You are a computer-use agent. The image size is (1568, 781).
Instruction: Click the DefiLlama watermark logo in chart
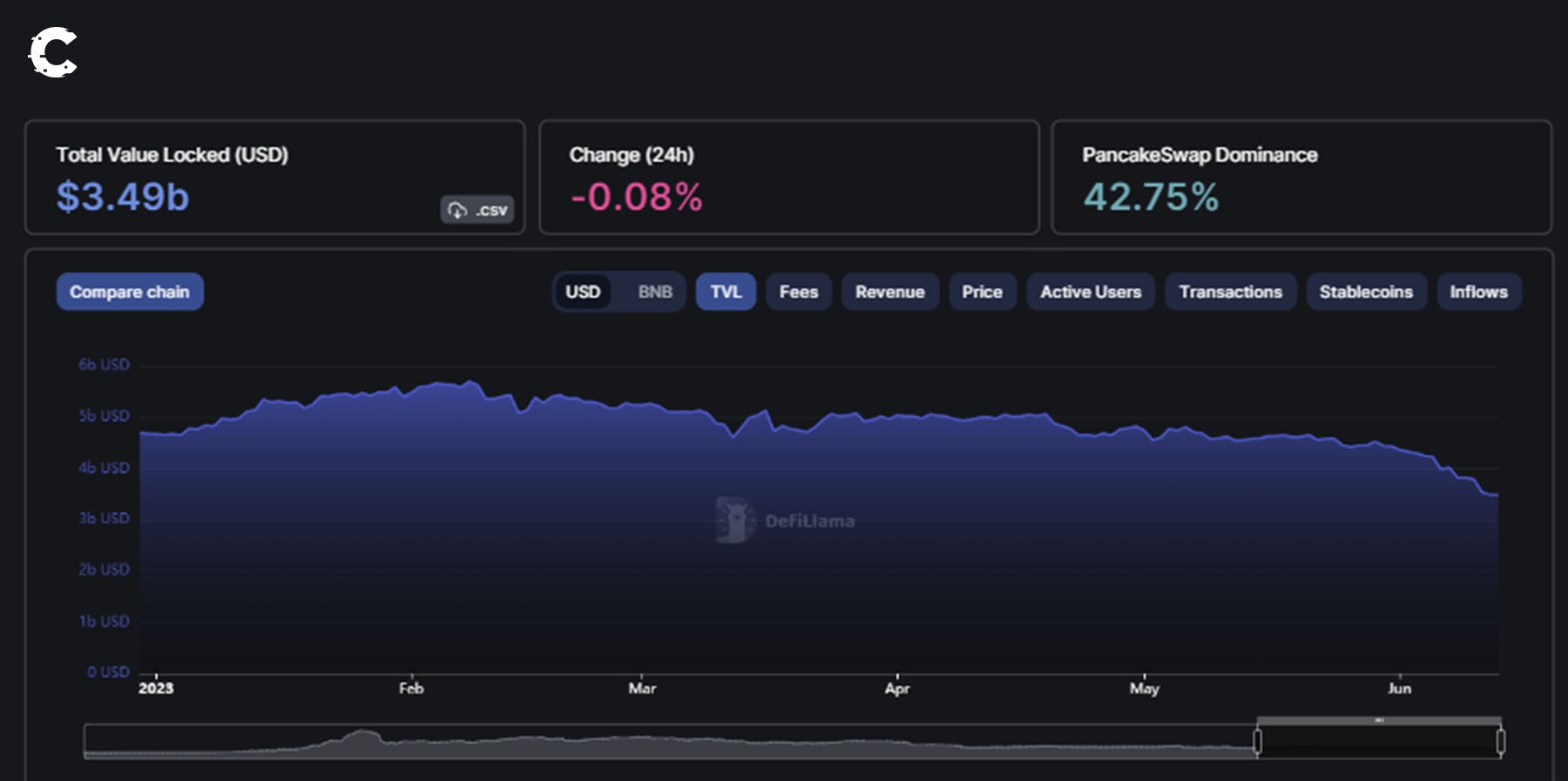[x=734, y=520]
